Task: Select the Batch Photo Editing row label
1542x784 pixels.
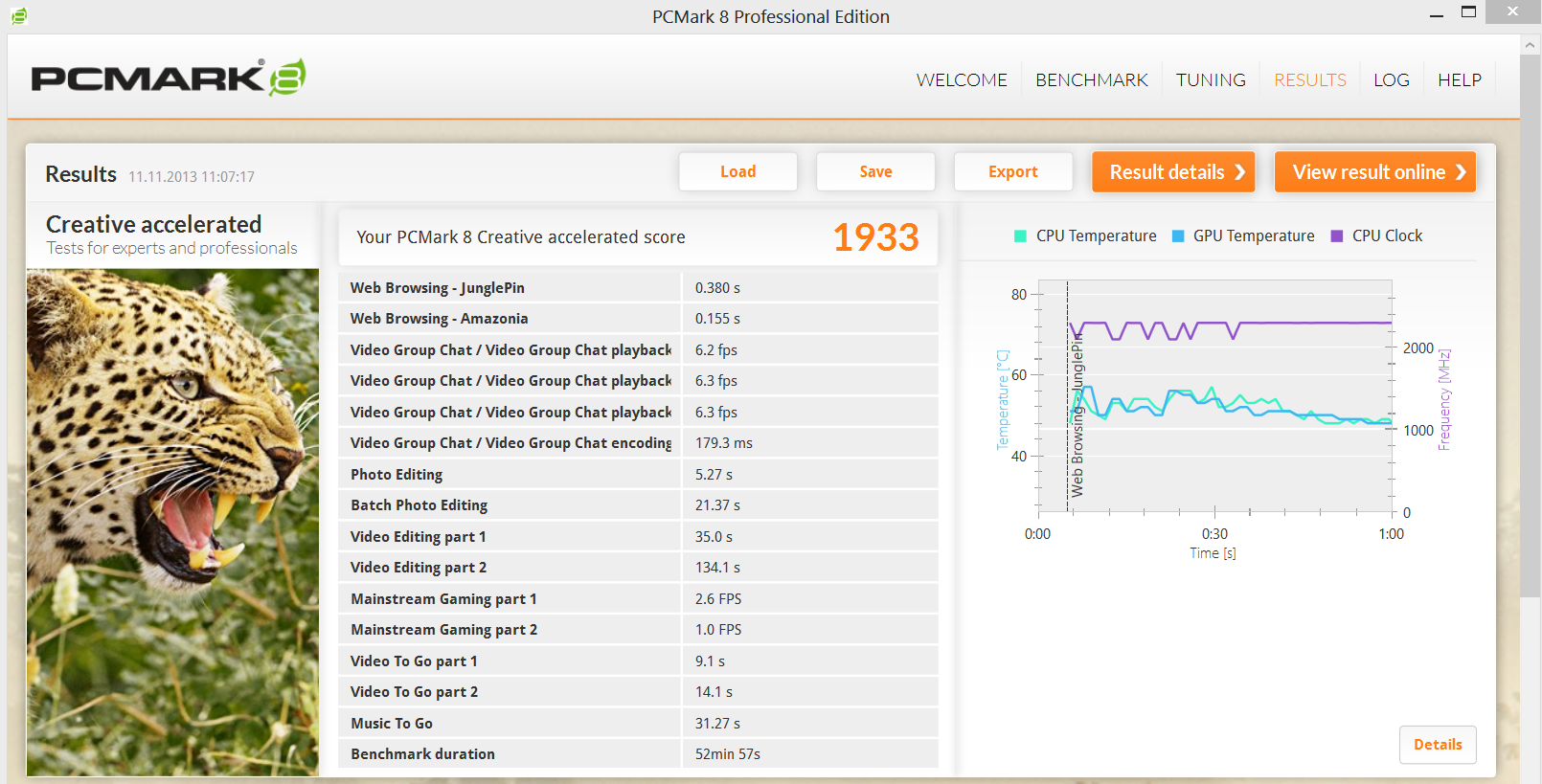Action: tap(420, 505)
